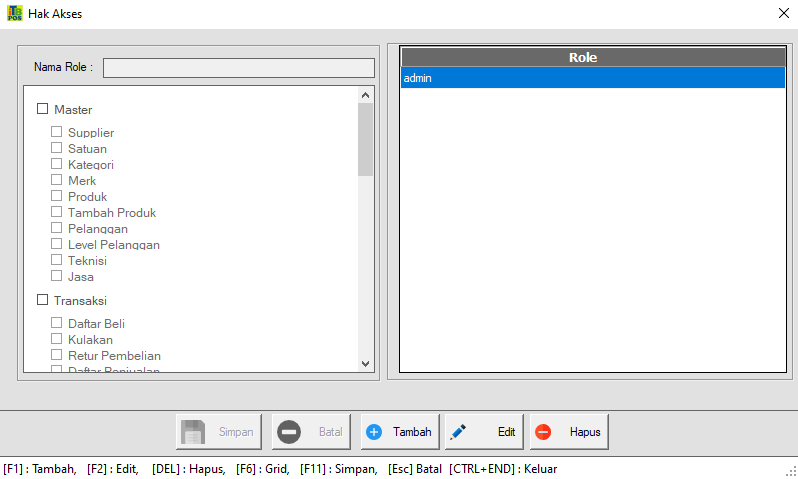Close the Hak Akses window
Viewport: 798px width, 479px height.
784,13
